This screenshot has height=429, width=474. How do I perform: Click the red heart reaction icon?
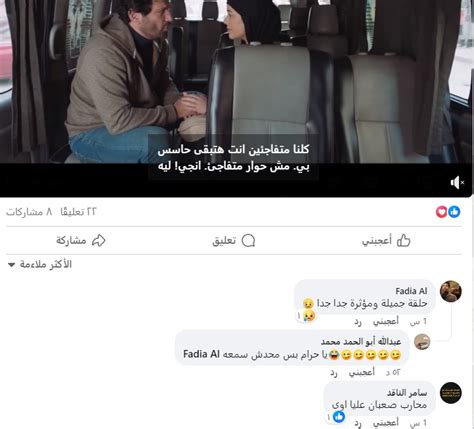(x=442, y=212)
